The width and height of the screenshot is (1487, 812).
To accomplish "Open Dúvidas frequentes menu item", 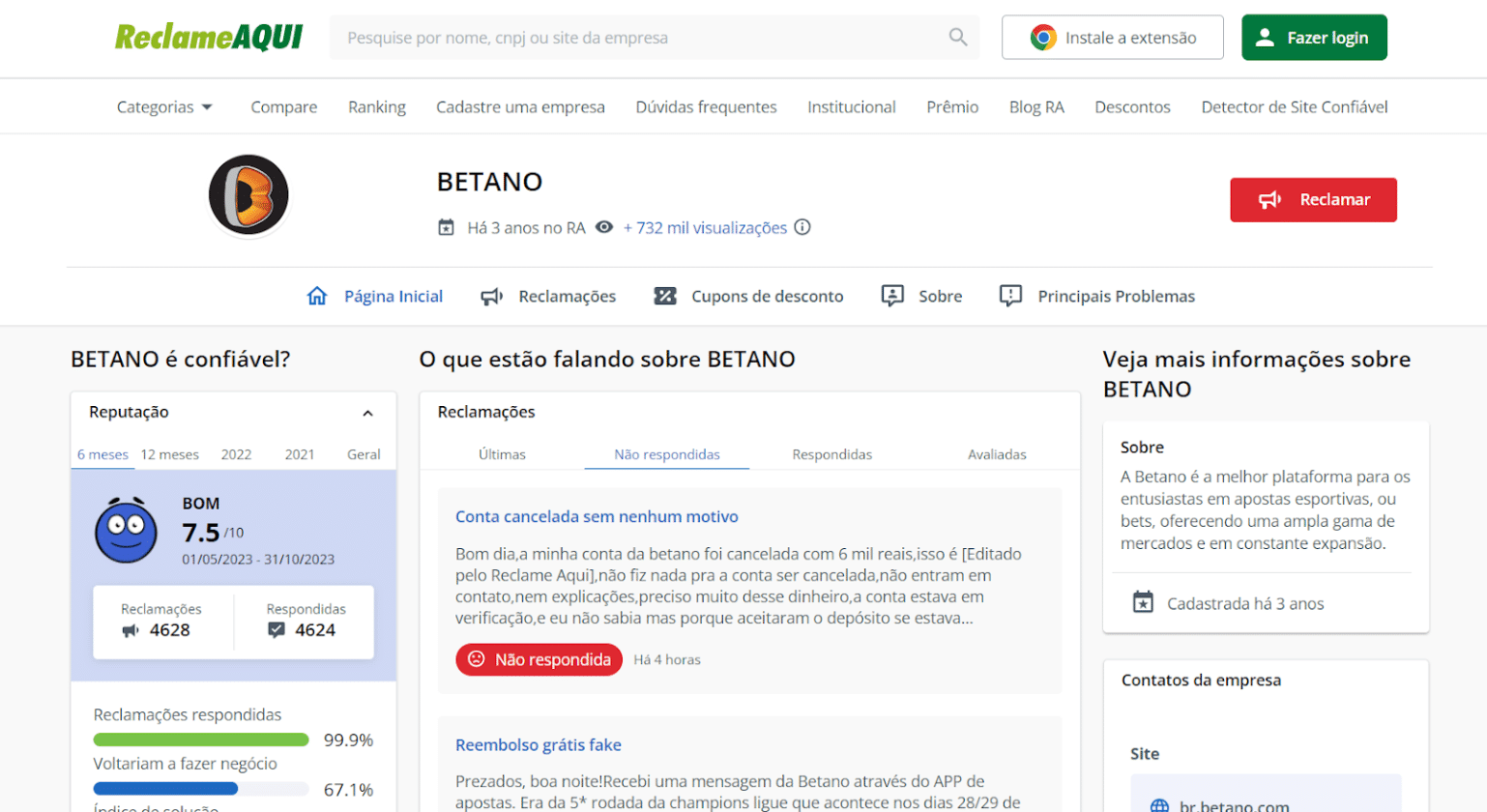I will [706, 107].
